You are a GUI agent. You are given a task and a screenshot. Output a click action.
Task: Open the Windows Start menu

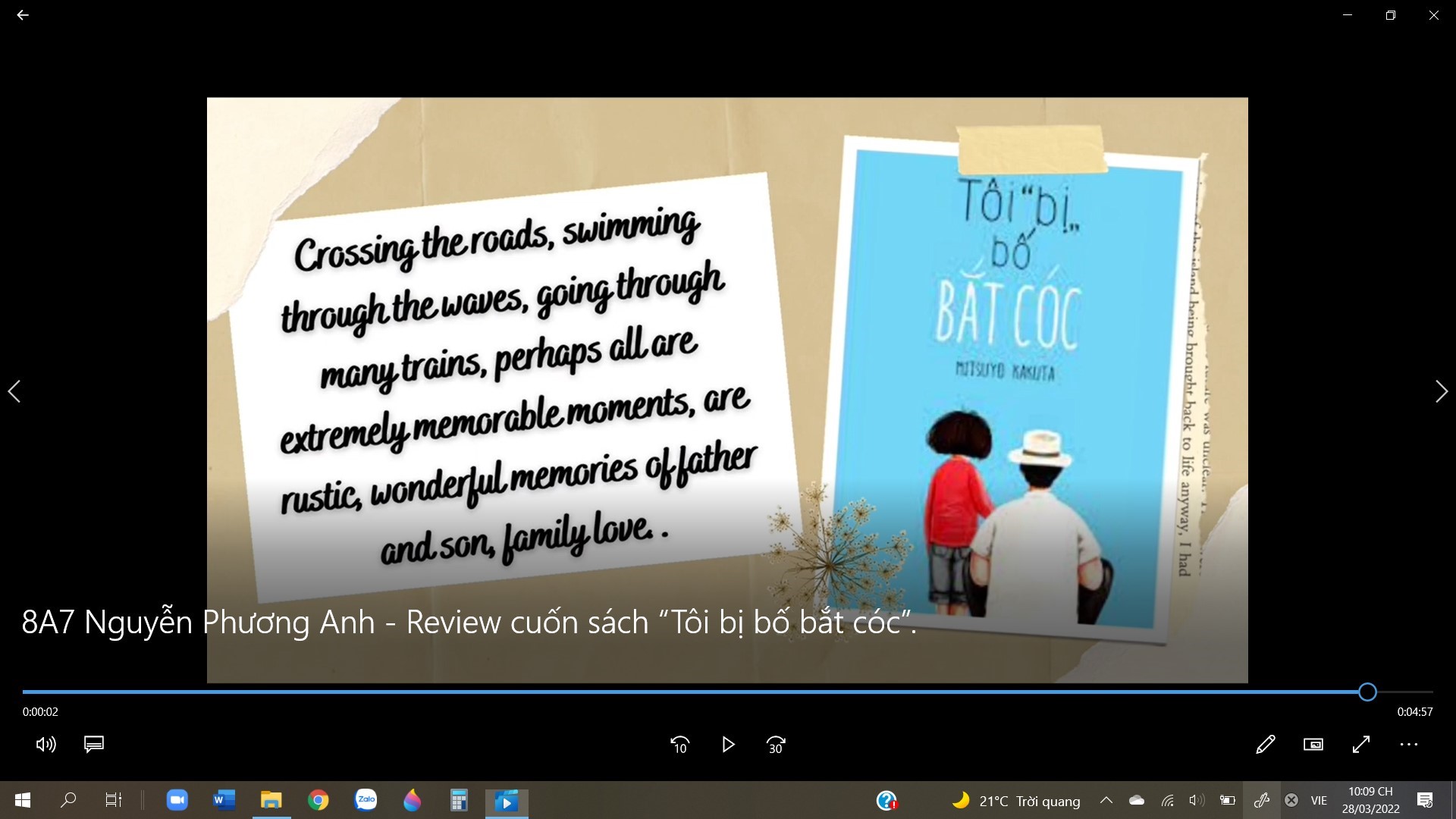23,800
